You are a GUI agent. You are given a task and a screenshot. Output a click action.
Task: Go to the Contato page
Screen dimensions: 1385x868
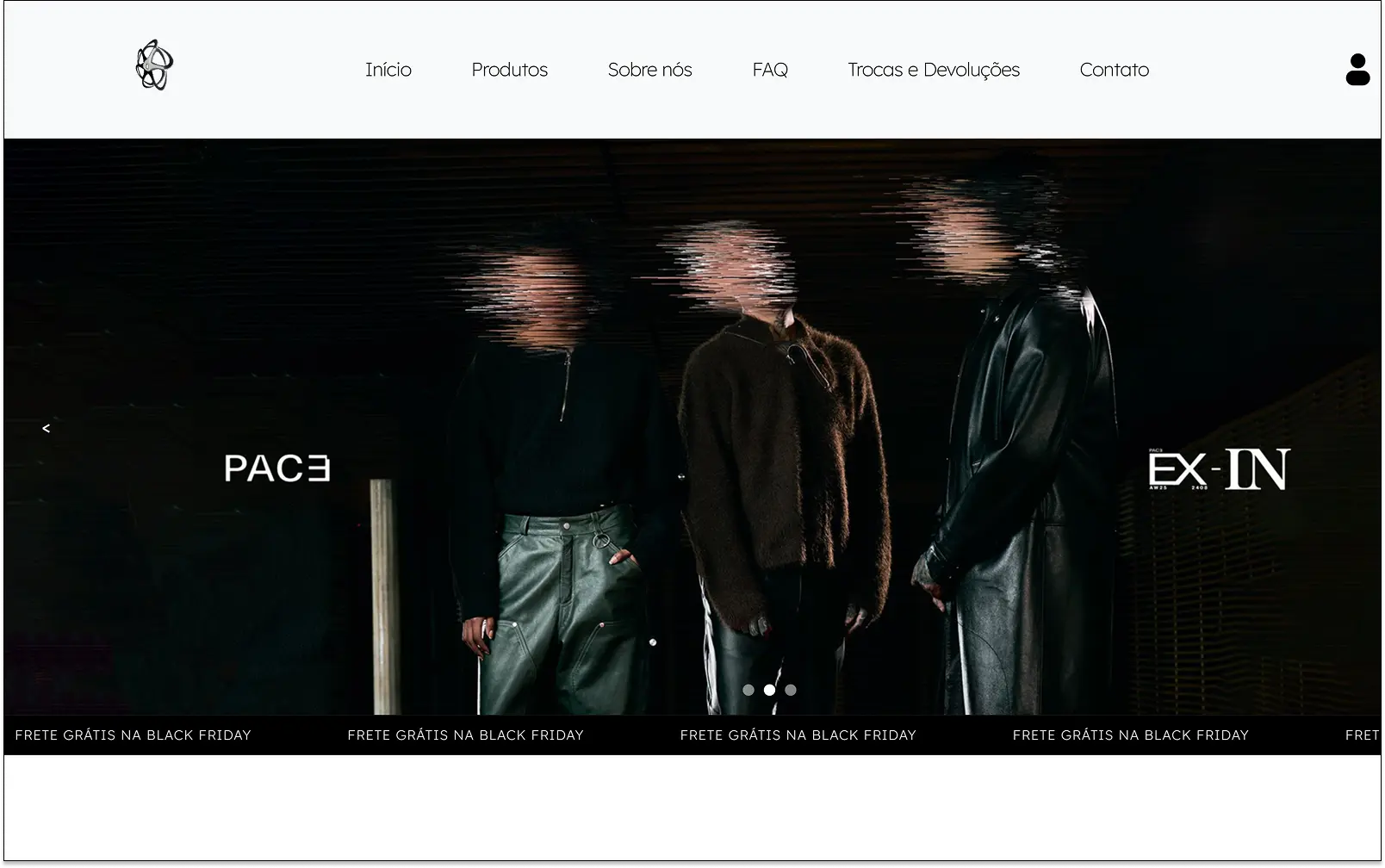(1115, 70)
